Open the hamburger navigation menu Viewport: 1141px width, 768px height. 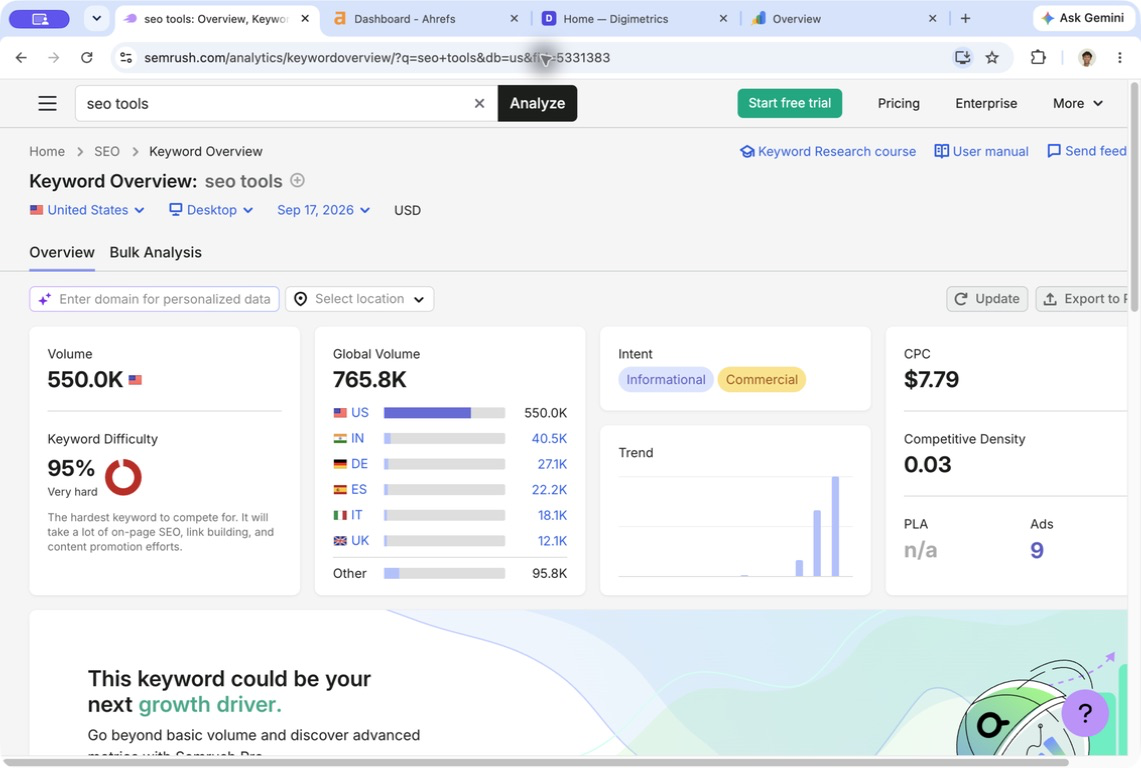pyautogui.click(x=47, y=103)
